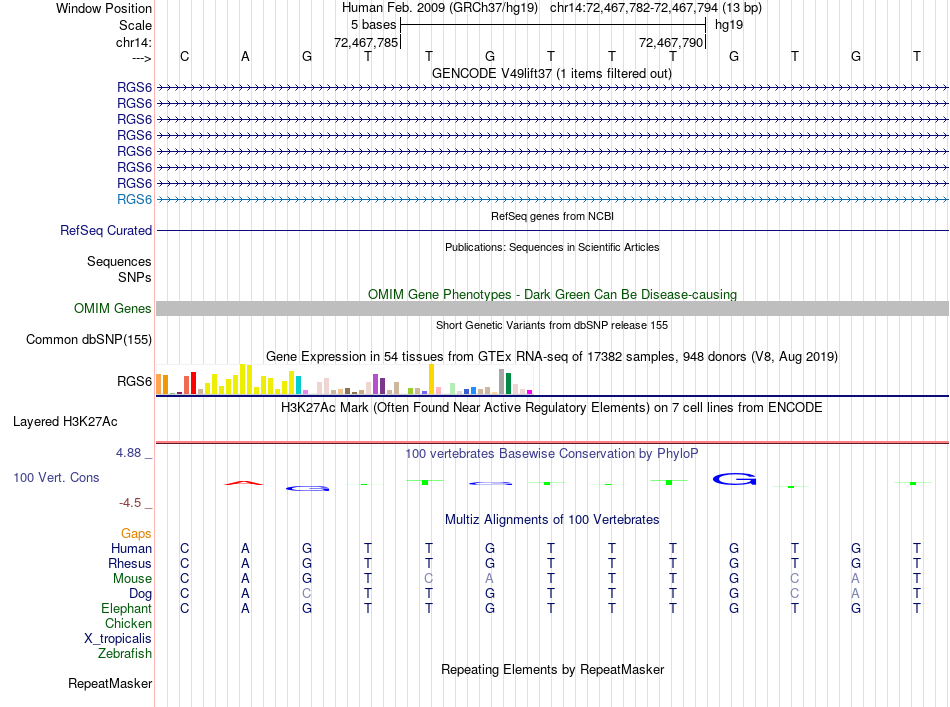The width and height of the screenshot is (950, 707).
Task: Open Publications: Sequences in Scientific Articles title
Action: click(x=552, y=247)
